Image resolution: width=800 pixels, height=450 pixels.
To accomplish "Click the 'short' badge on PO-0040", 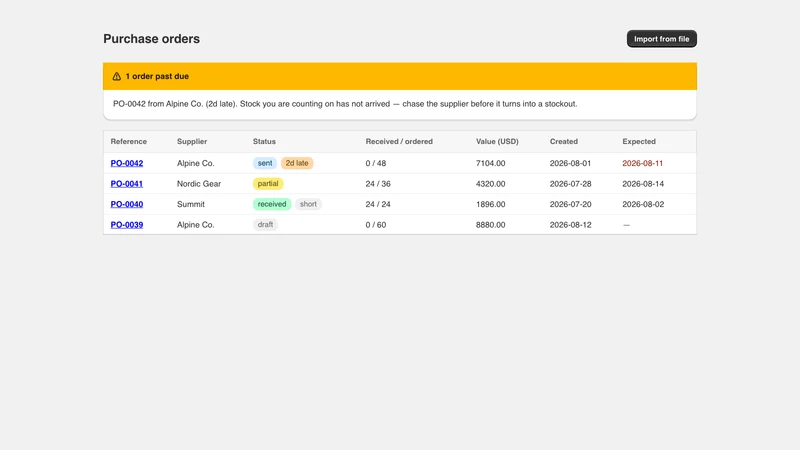I will point(308,204).
